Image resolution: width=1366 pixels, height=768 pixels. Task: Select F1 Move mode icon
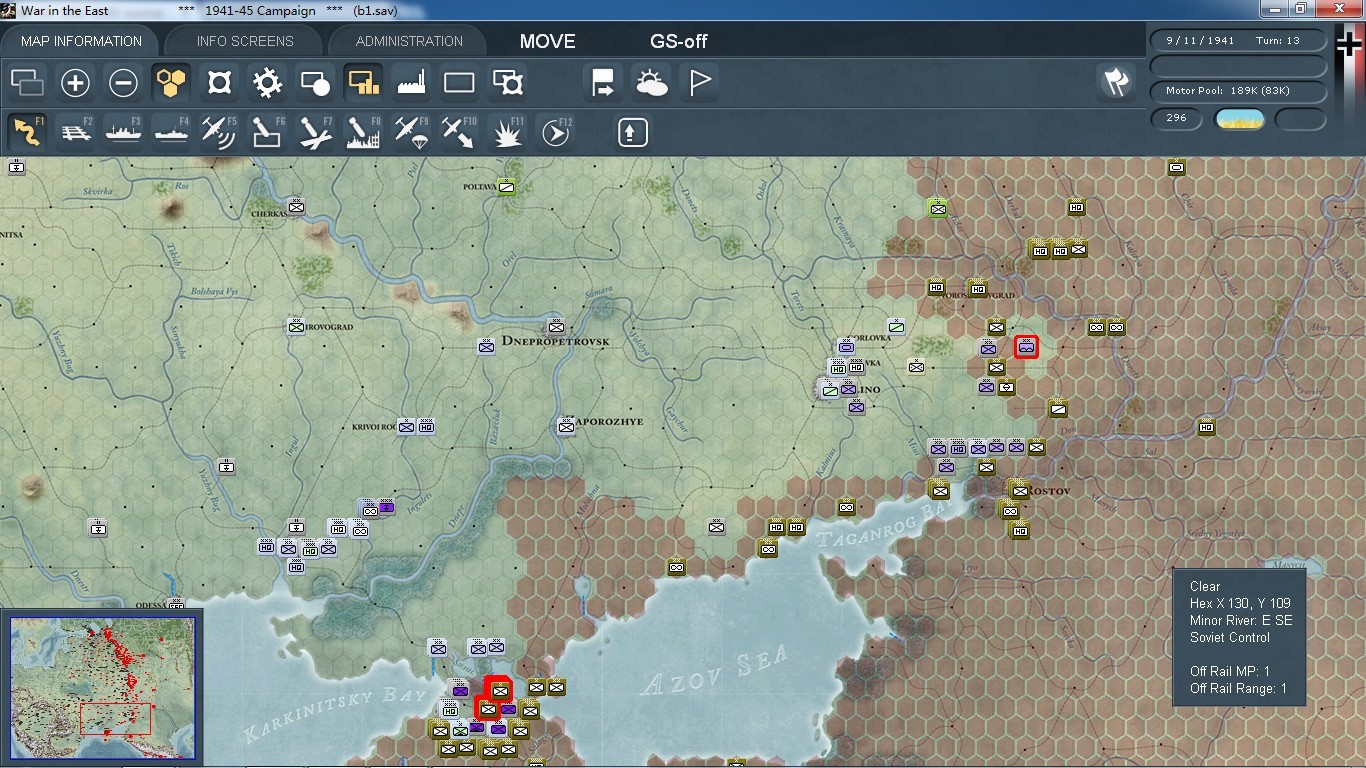[27, 132]
